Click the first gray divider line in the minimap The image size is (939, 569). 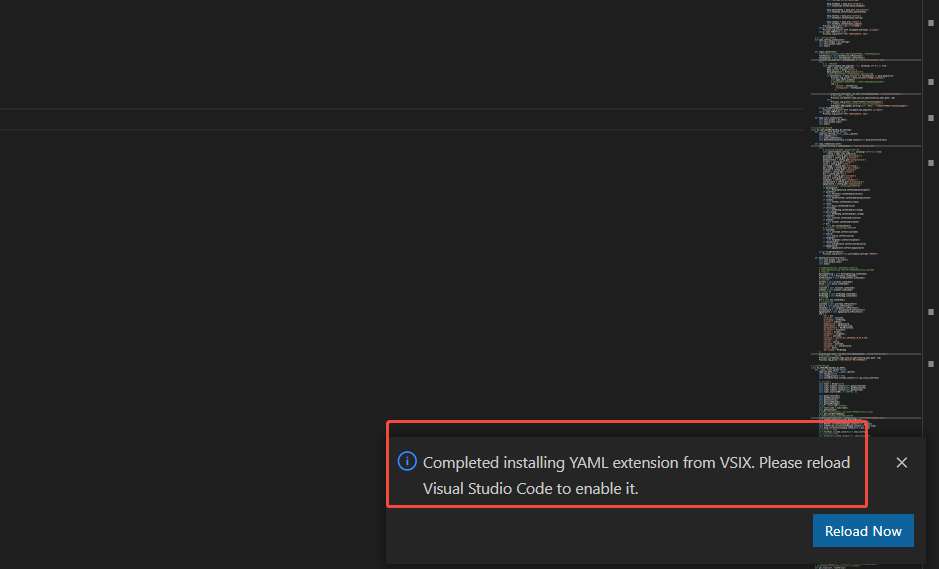coord(866,60)
